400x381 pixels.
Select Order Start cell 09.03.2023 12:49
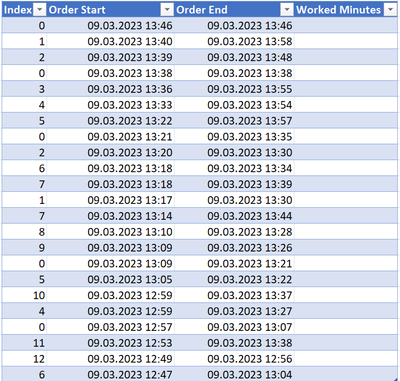110,359
